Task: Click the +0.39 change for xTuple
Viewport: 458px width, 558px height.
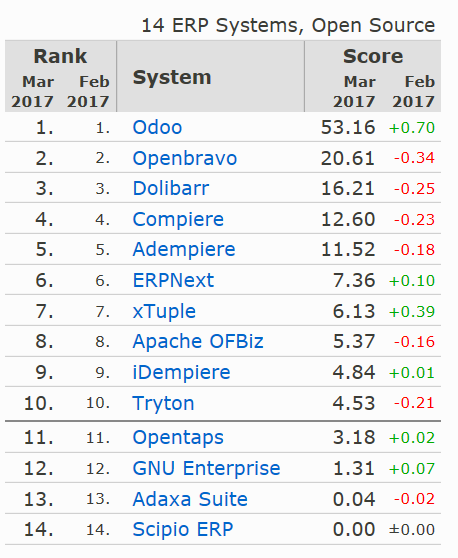Action: (x=412, y=312)
